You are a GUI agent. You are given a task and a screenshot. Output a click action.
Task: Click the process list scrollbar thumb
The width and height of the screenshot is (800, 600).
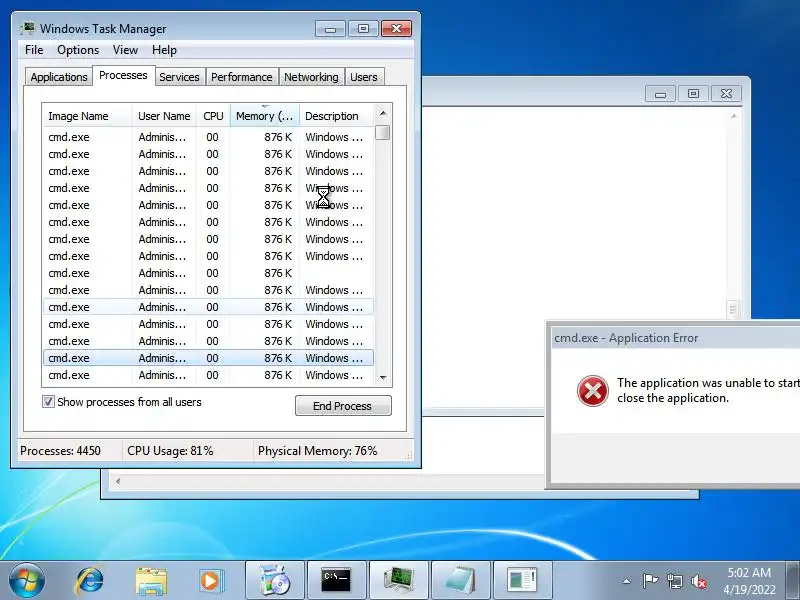383,132
